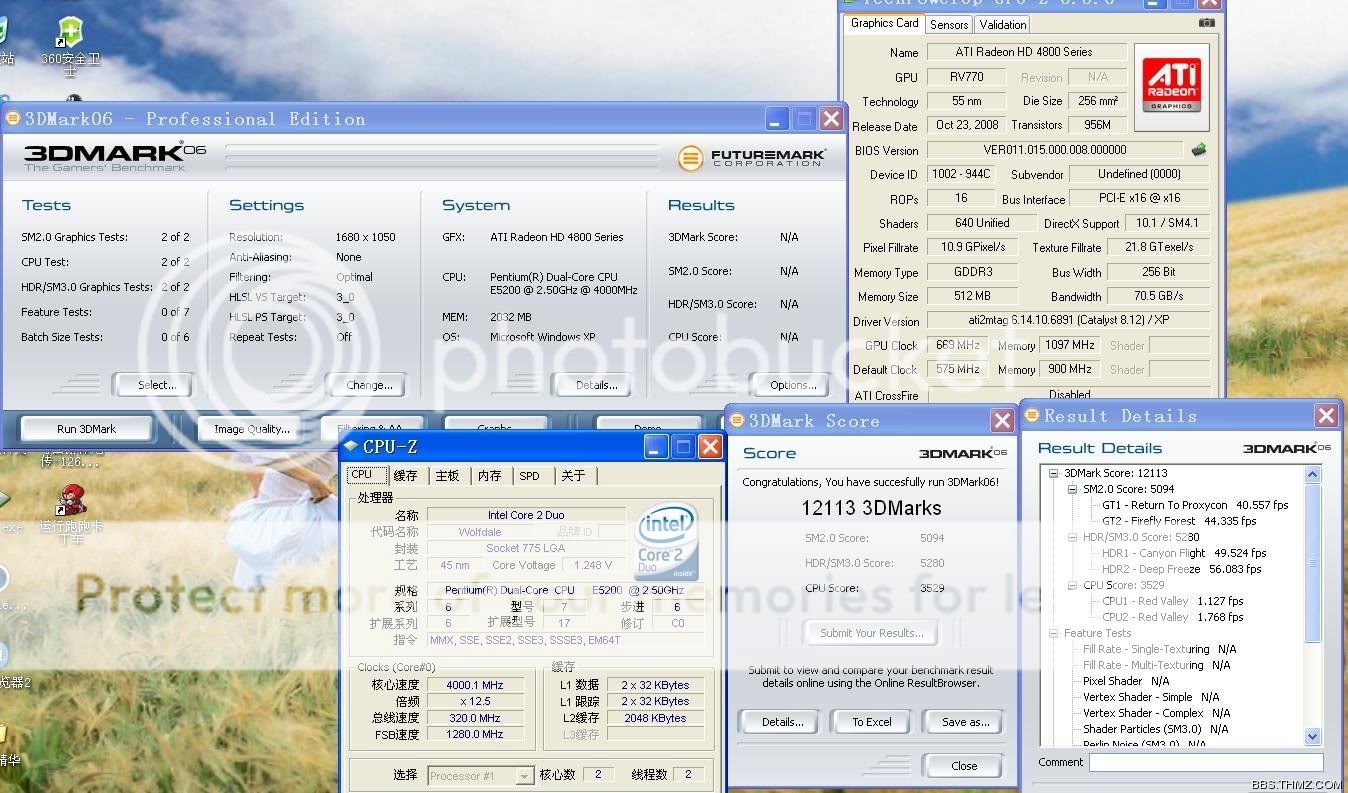Screen dimensions: 1348x793
Task: Click Close button in 3DMark Score window
Action: (x=964, y=765)
